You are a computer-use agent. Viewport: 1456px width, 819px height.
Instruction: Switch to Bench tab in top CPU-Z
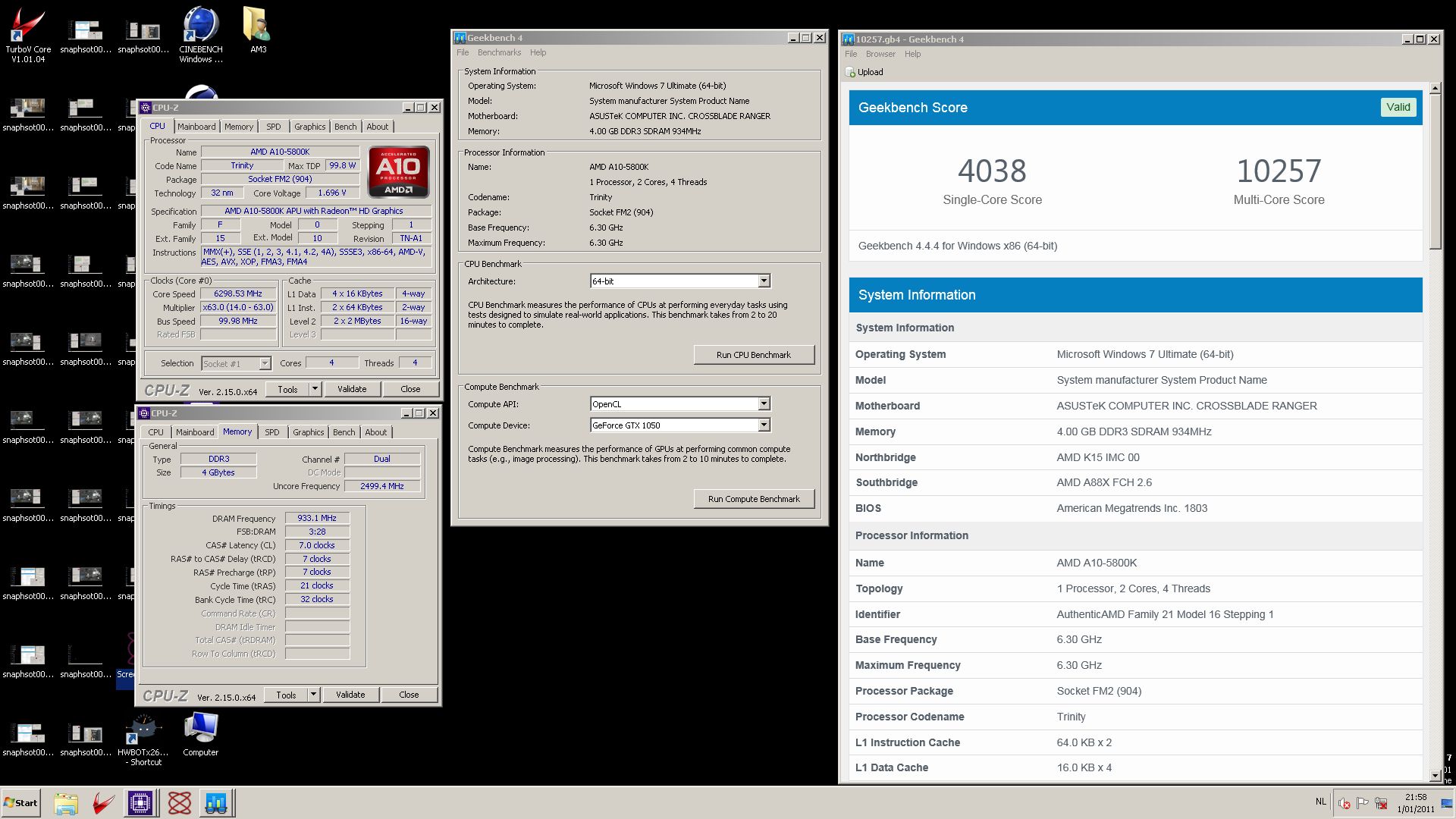(345, 127)
